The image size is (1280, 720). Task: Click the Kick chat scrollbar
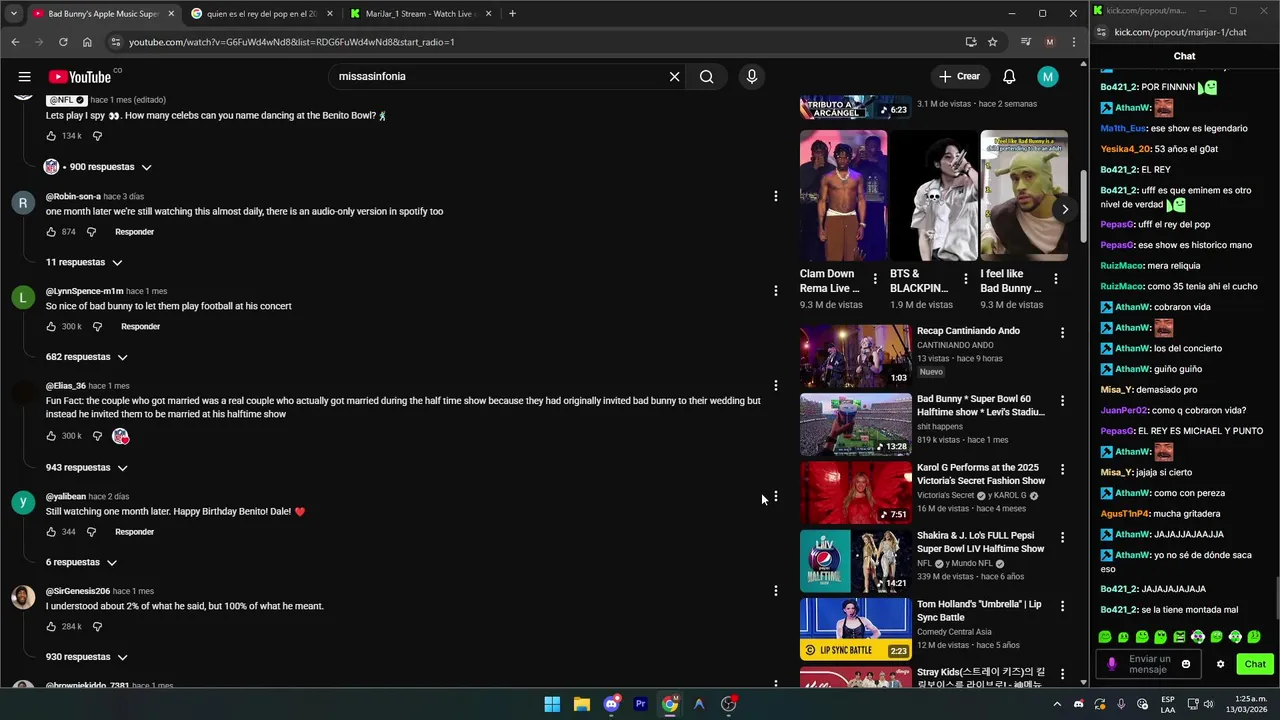1276,600
